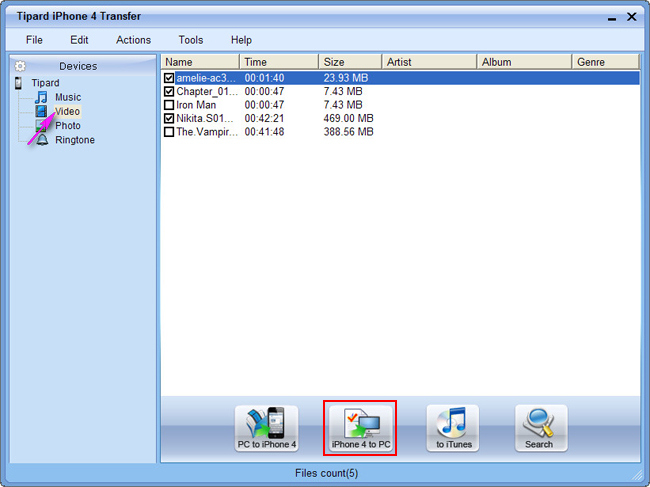Screen dimensions: 650x487
Task: Click the Ringtone bell icon
Action: coord(41,140)
